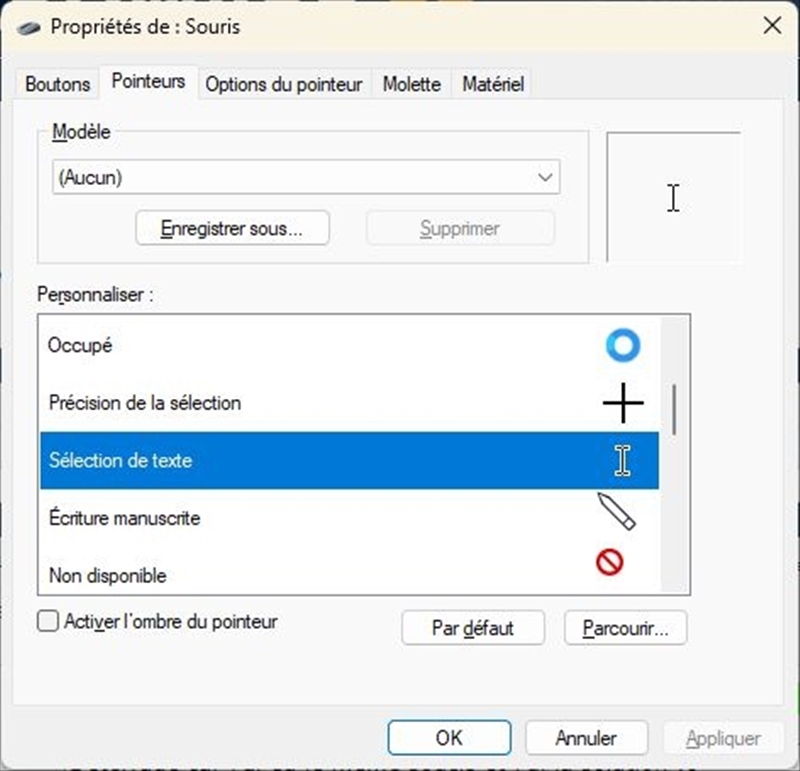Enable the pointer shadow checkbox
The image size is (800, 771).
pyautogui.click(x=48, y=622)
